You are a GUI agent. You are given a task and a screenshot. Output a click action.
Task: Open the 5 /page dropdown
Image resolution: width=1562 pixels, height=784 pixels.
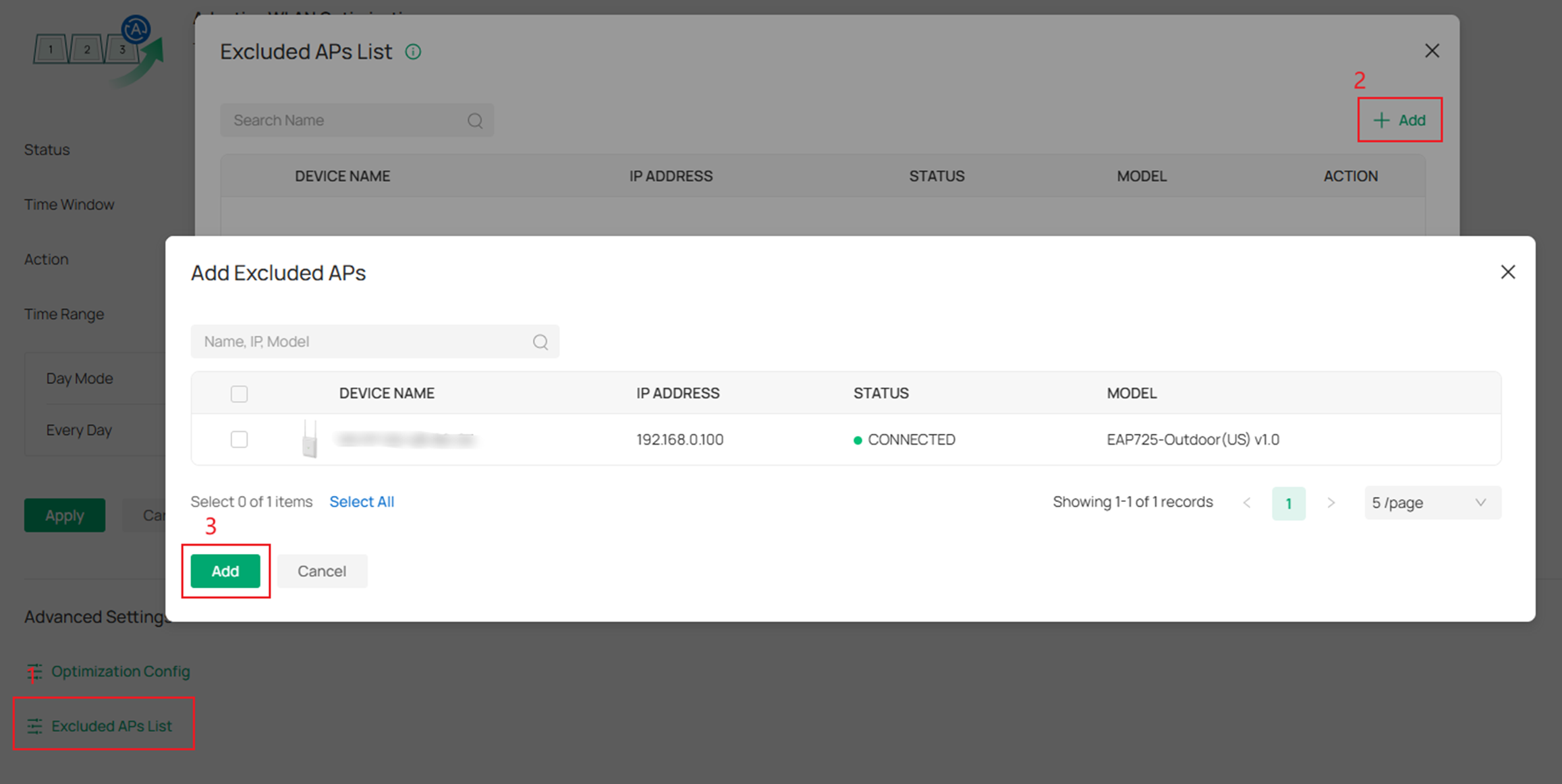pyautogui.click(x=1432, y=503)
